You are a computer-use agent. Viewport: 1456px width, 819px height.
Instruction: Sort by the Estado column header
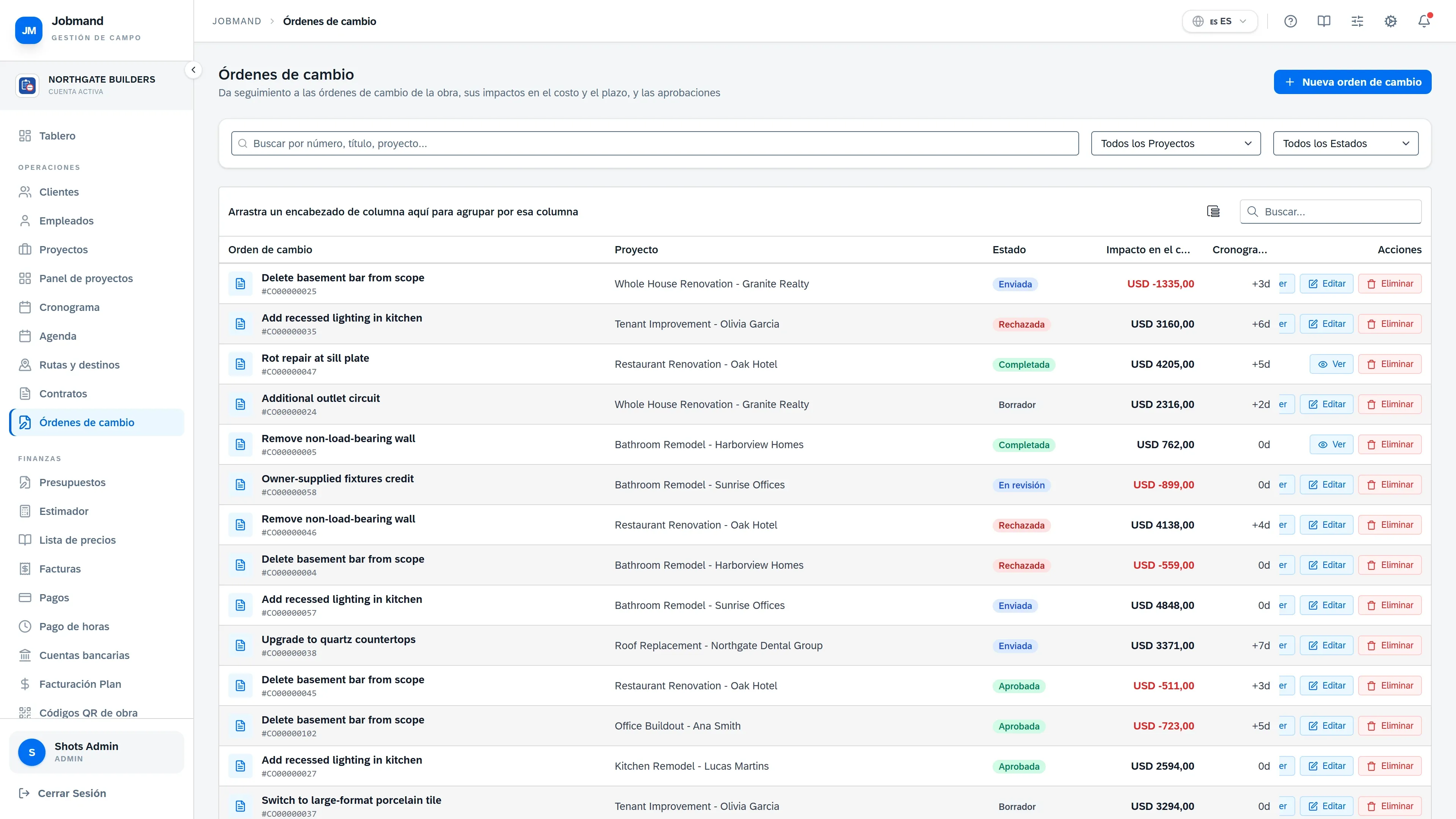(1009, 250)
